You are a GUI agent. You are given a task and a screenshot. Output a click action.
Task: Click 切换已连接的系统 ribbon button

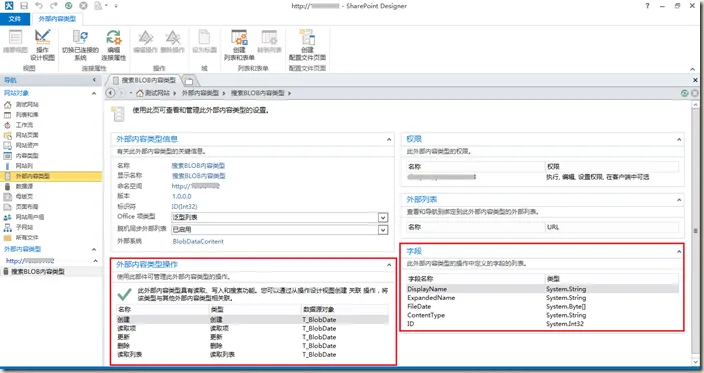80,44
